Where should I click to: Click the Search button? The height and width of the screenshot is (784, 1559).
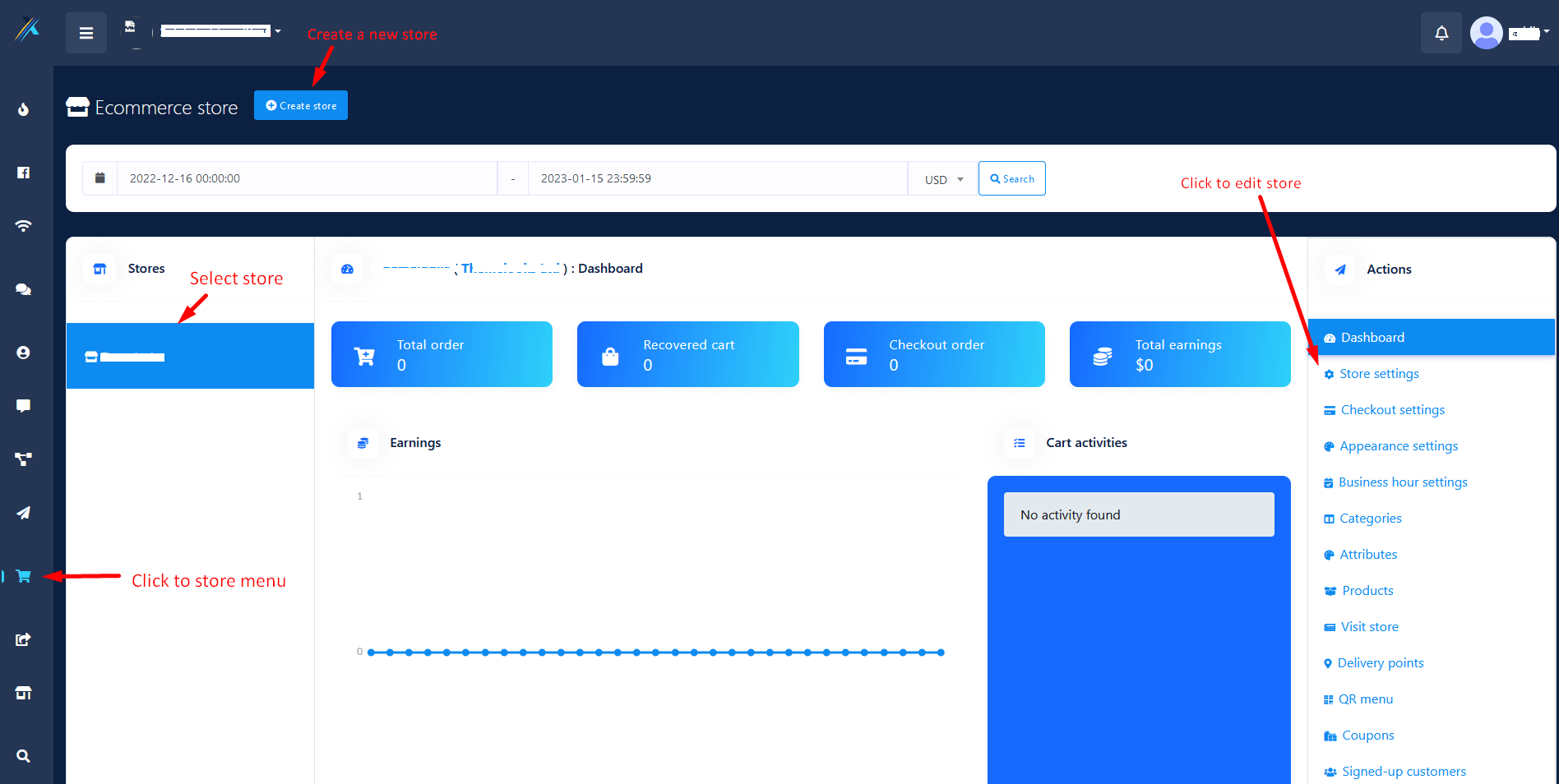click(x=1011, y=178)
